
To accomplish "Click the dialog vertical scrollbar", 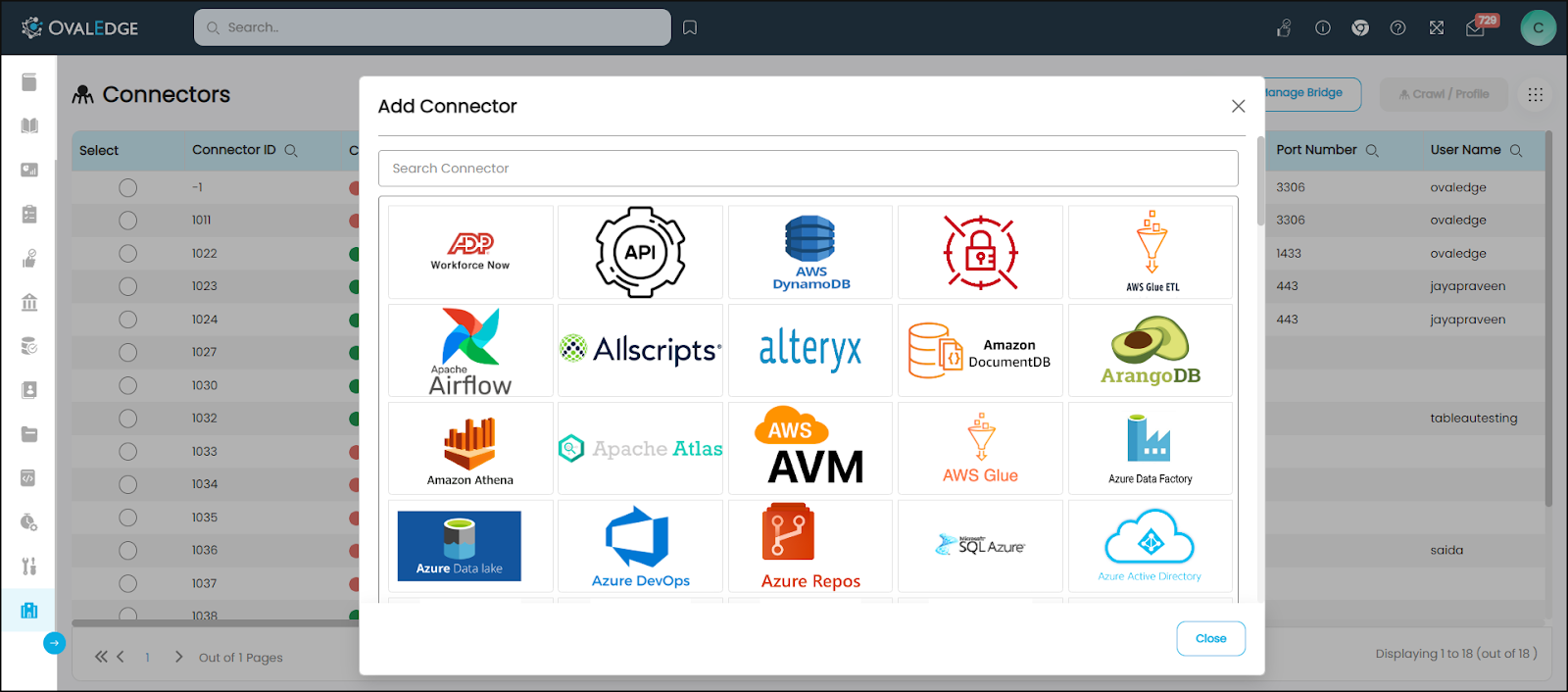I will (1260, 181).
